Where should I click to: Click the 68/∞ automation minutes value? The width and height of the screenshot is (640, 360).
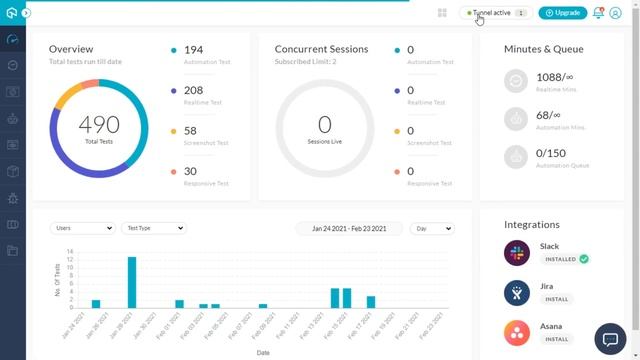click(x=548, y=115)
